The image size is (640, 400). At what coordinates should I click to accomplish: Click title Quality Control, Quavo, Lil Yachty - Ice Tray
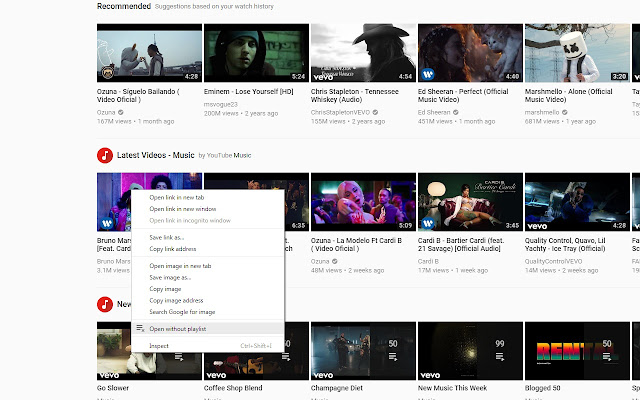pos(565,244)
